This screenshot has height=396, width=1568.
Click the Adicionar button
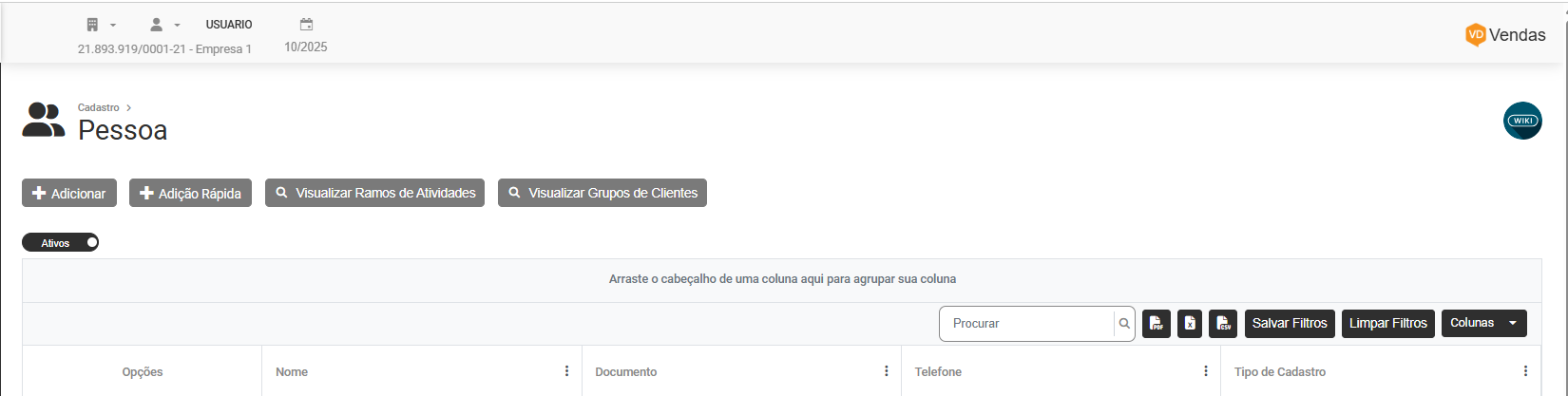(69, 193)
